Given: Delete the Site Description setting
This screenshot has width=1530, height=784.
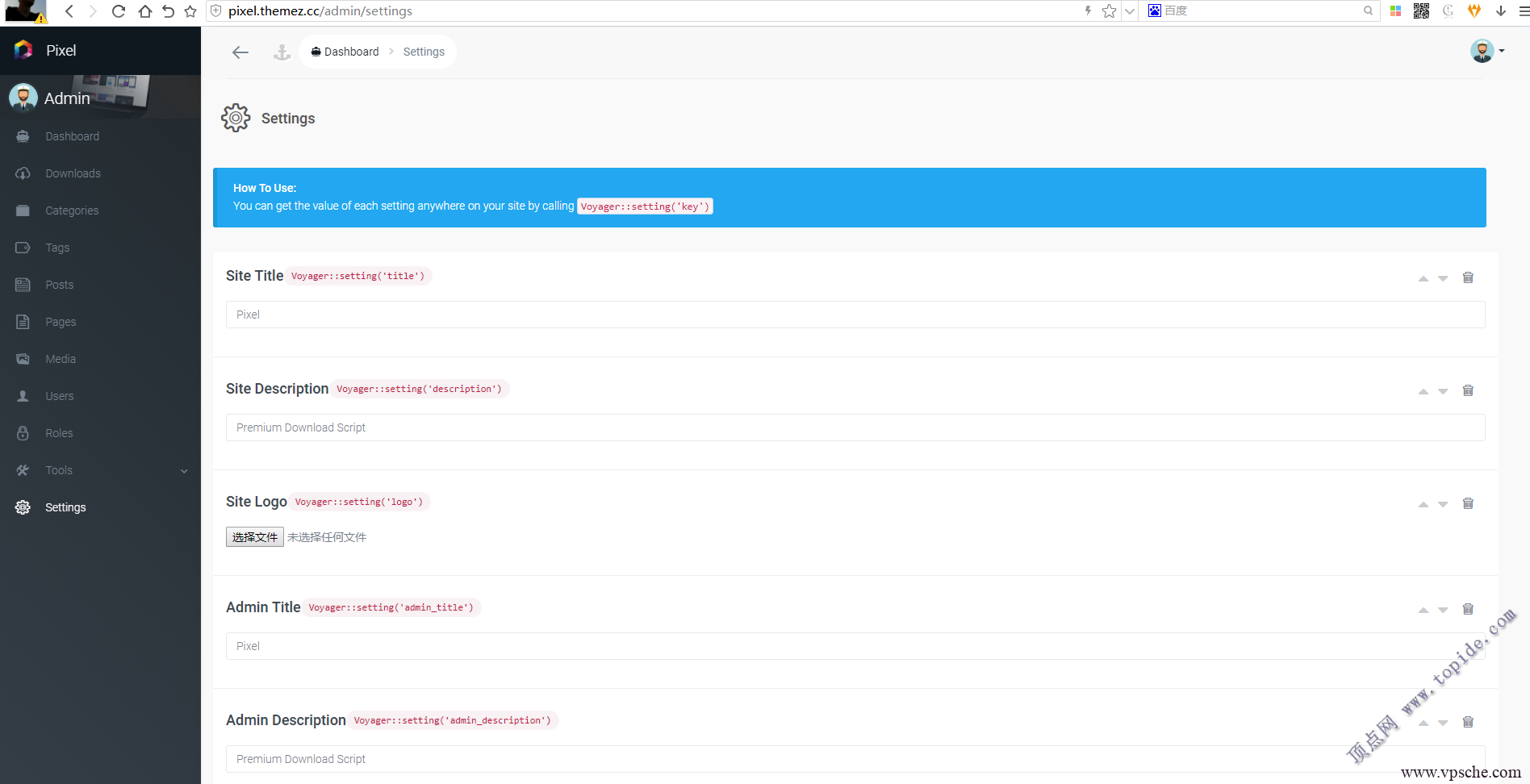Looking at the screenshot, I should (x=1468, y=390).
